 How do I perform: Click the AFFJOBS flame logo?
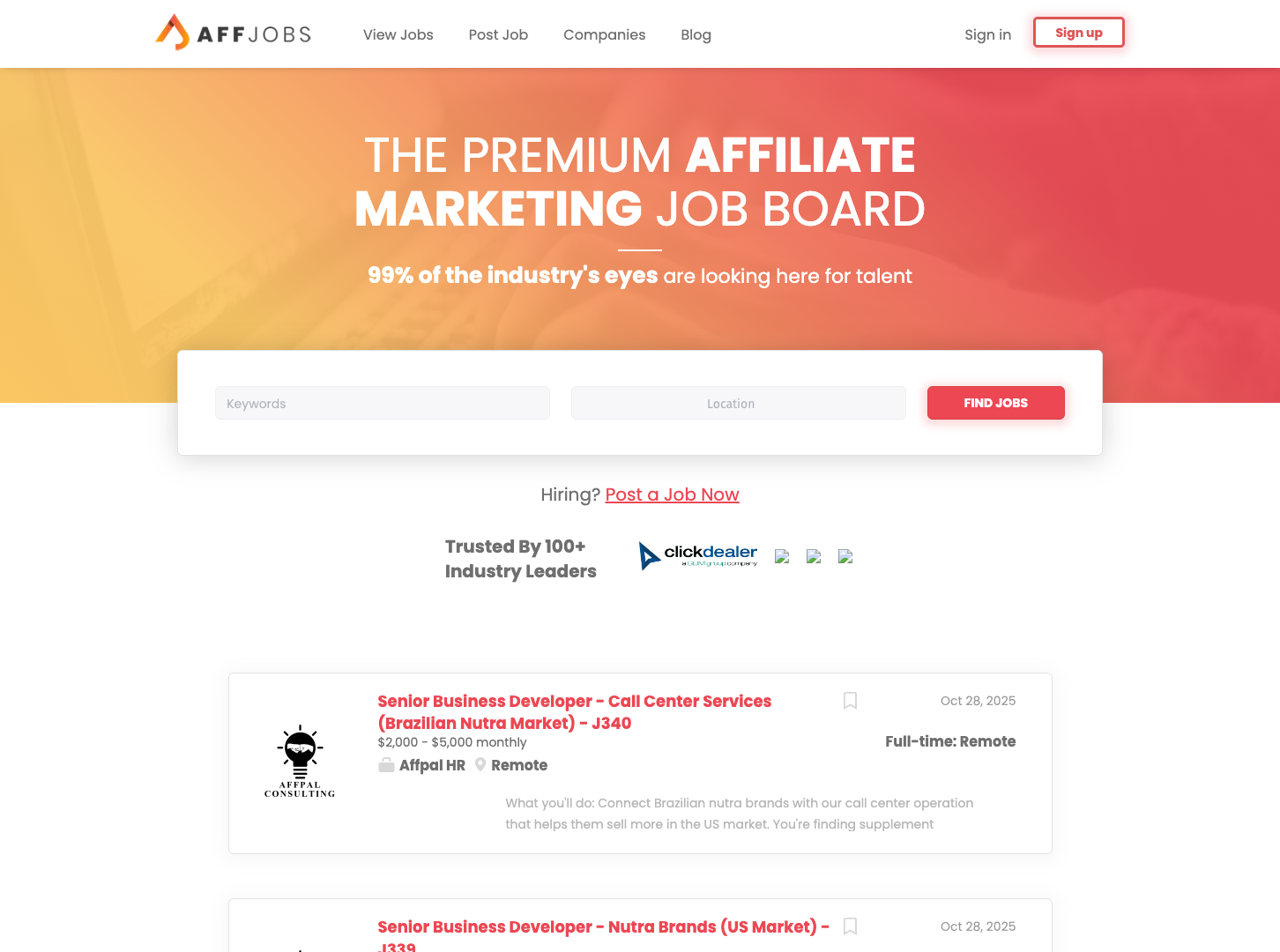(174, 32)
